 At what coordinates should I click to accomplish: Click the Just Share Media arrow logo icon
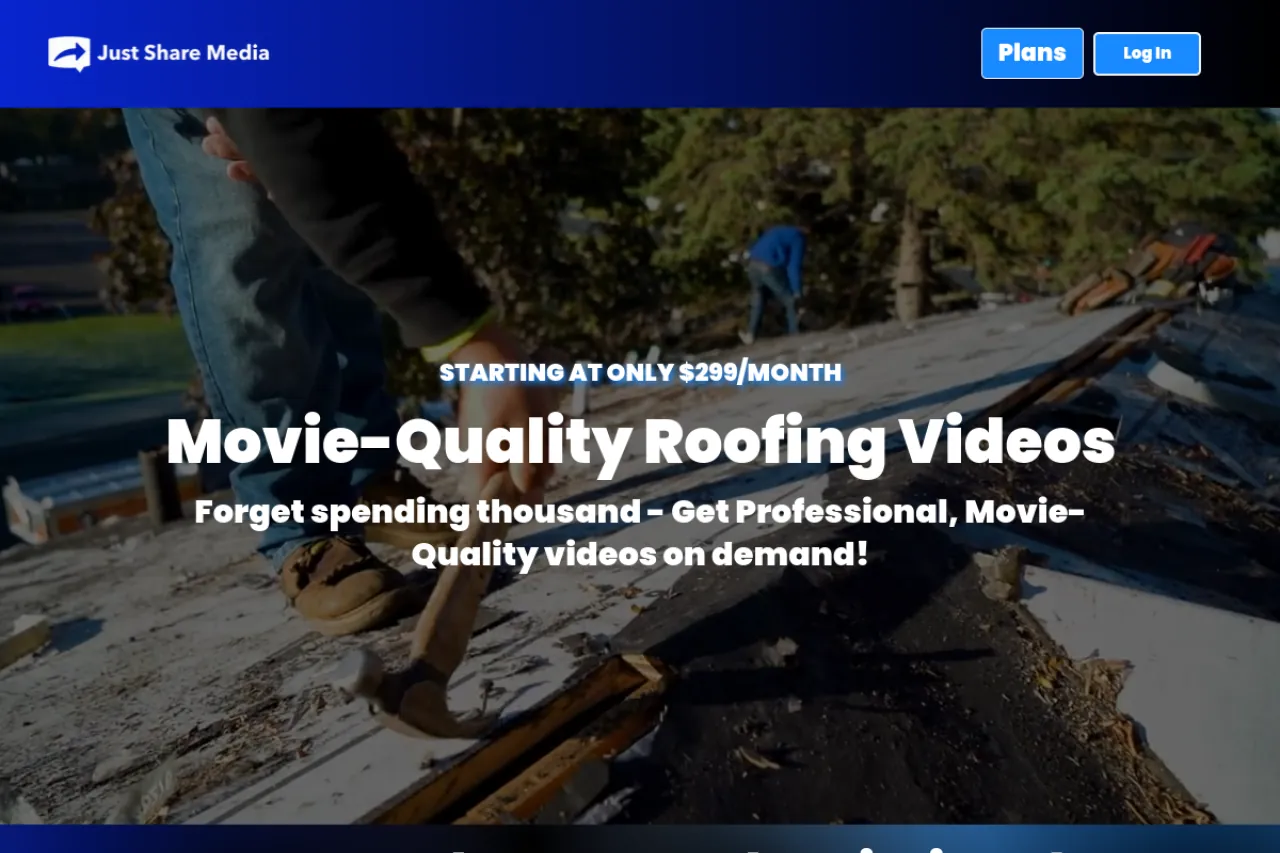coord(69,54)
